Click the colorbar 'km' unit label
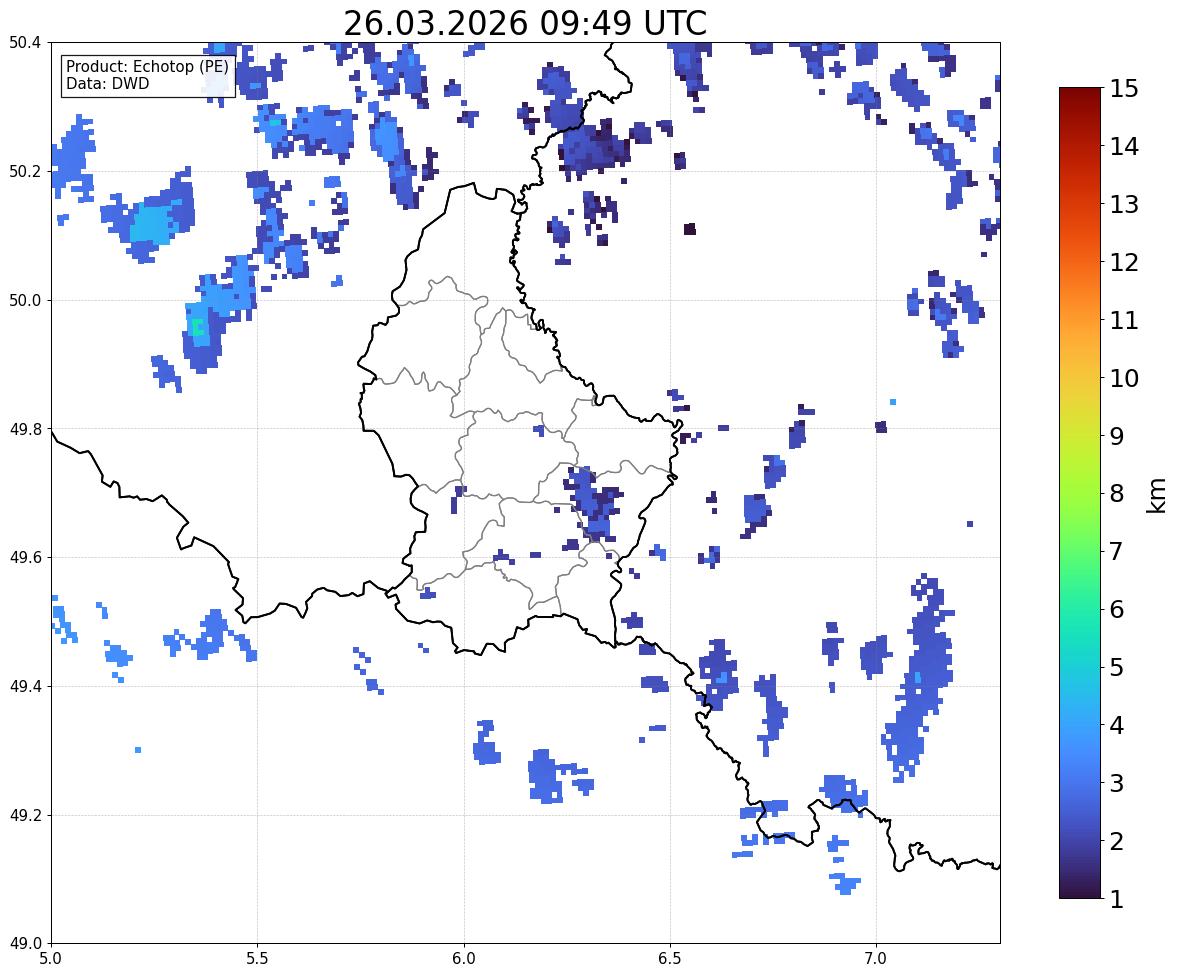This screenshot has width=1178, height=976. [1156, 494]
